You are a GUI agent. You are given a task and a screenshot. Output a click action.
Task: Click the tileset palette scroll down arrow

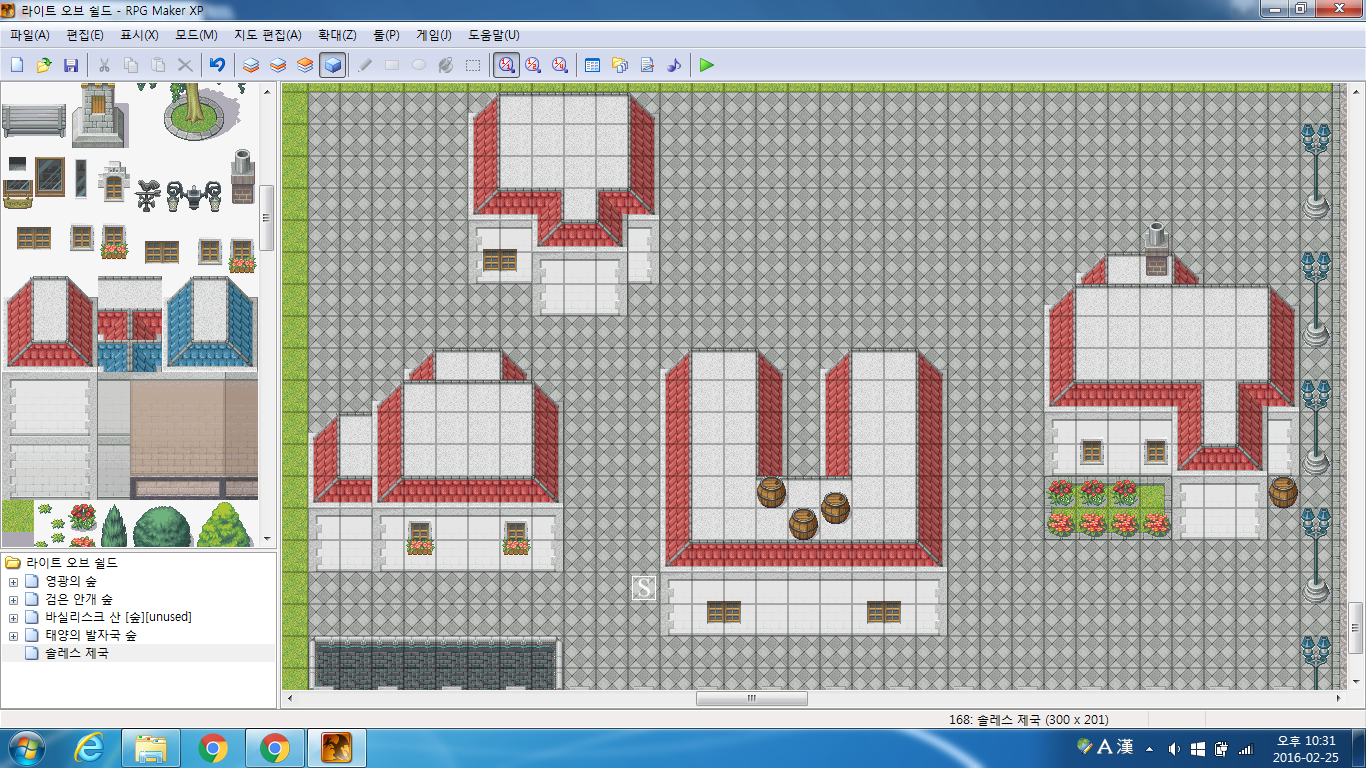click(x=268, y=538)
